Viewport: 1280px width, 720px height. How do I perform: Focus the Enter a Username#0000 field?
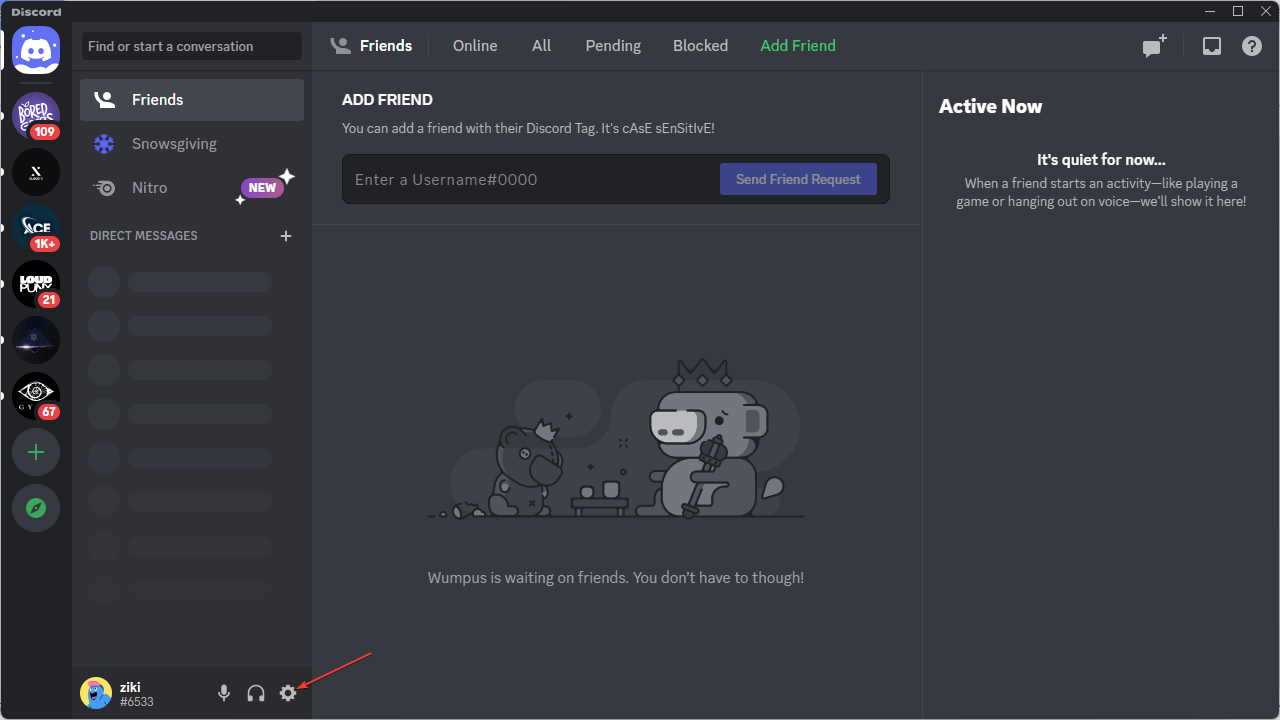(x=531, y=180)
